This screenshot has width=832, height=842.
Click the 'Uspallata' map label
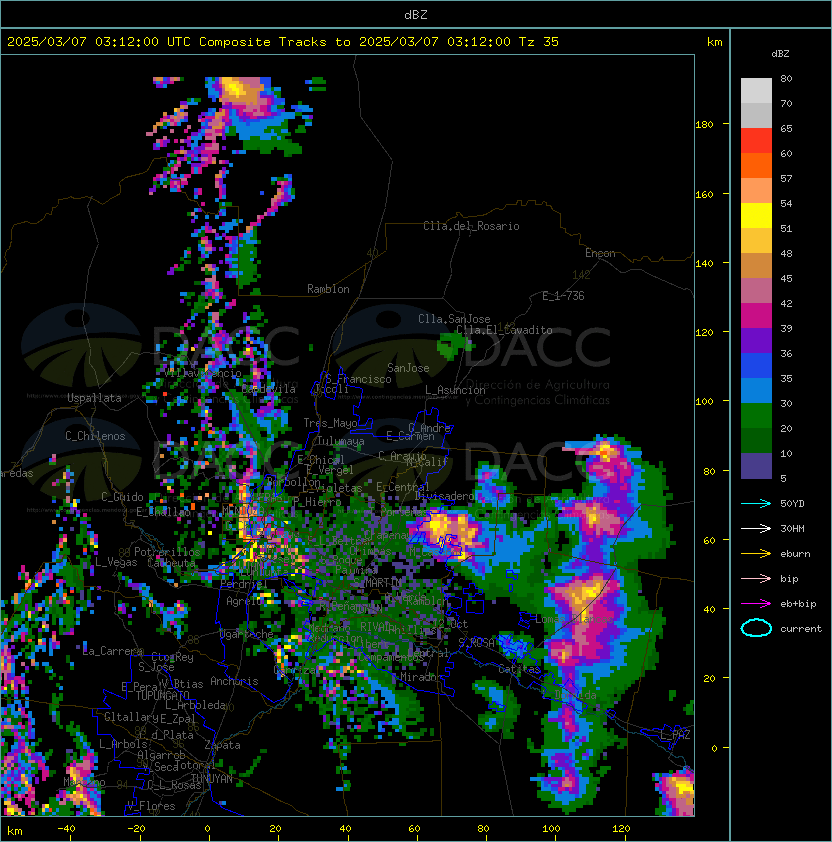pyautogui.click(x=94, y=398)
